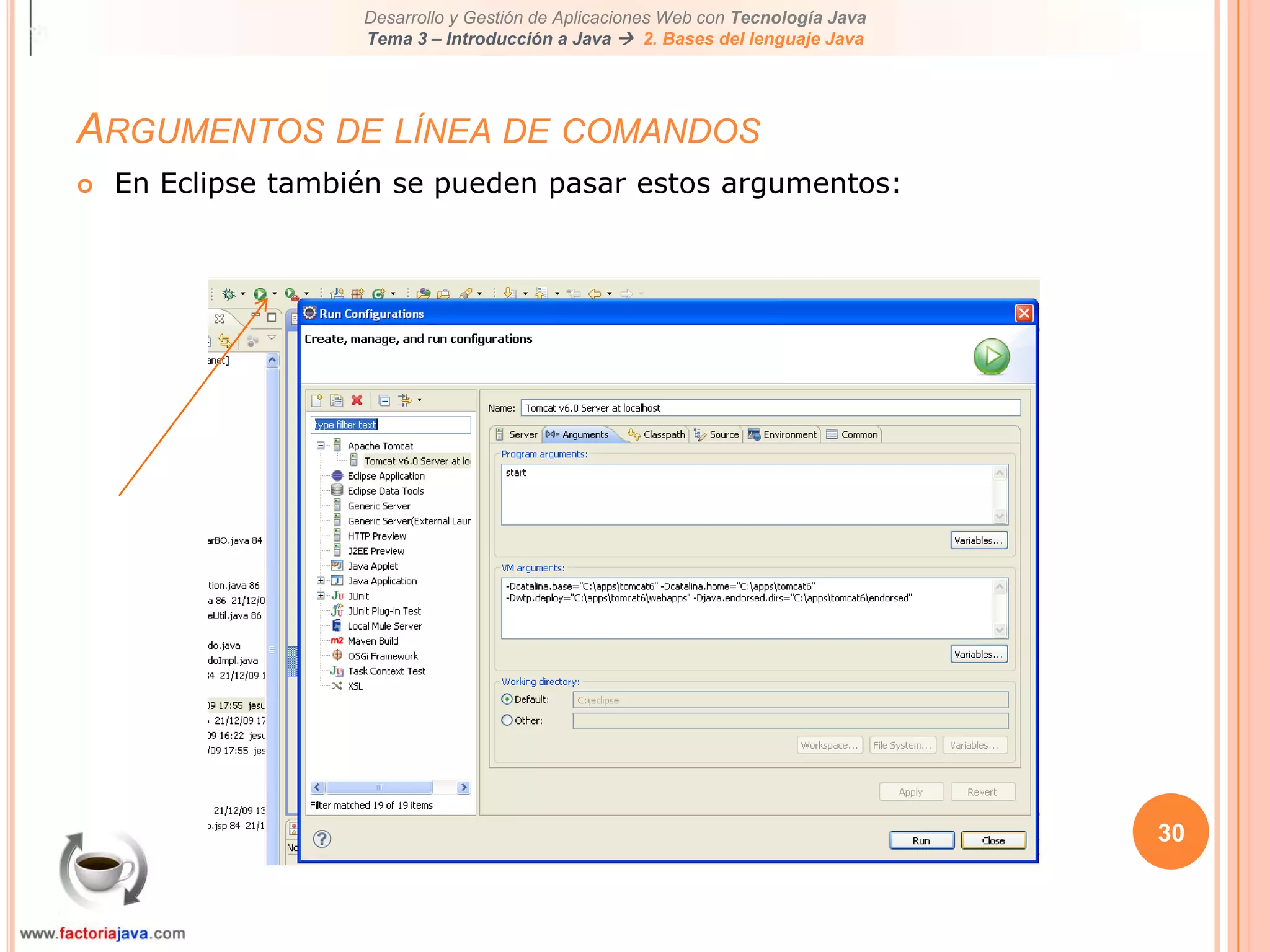The image size is (1270, 952).
Task: Click the Debug bug toolbar icon
Action: point(228,294)
